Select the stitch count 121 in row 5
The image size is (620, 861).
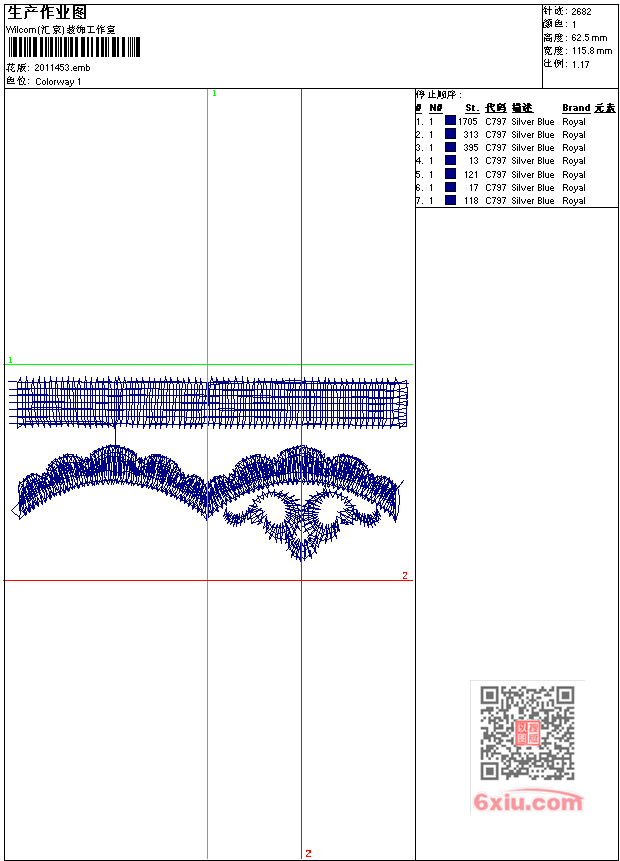[471, 175]
